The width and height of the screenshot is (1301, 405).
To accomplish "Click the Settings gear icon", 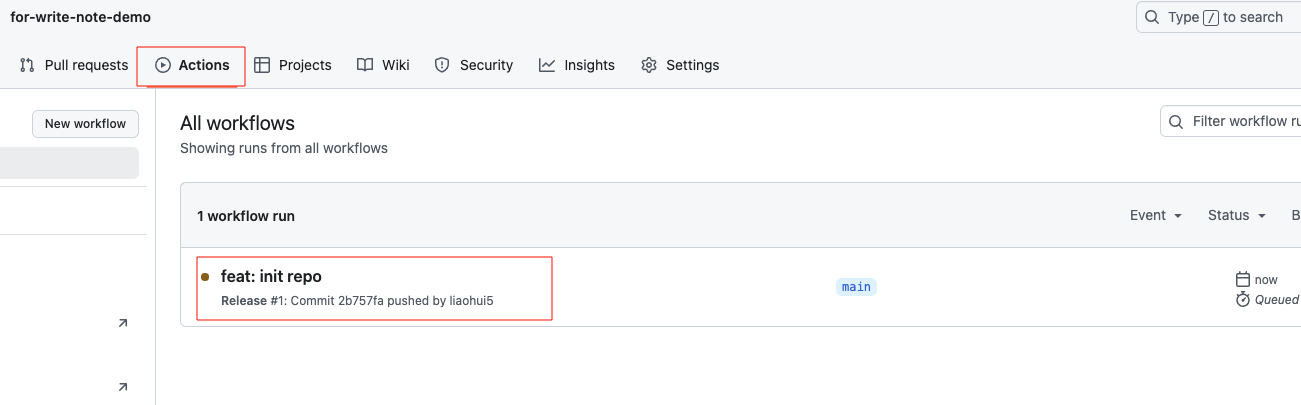I will [649, 65].
